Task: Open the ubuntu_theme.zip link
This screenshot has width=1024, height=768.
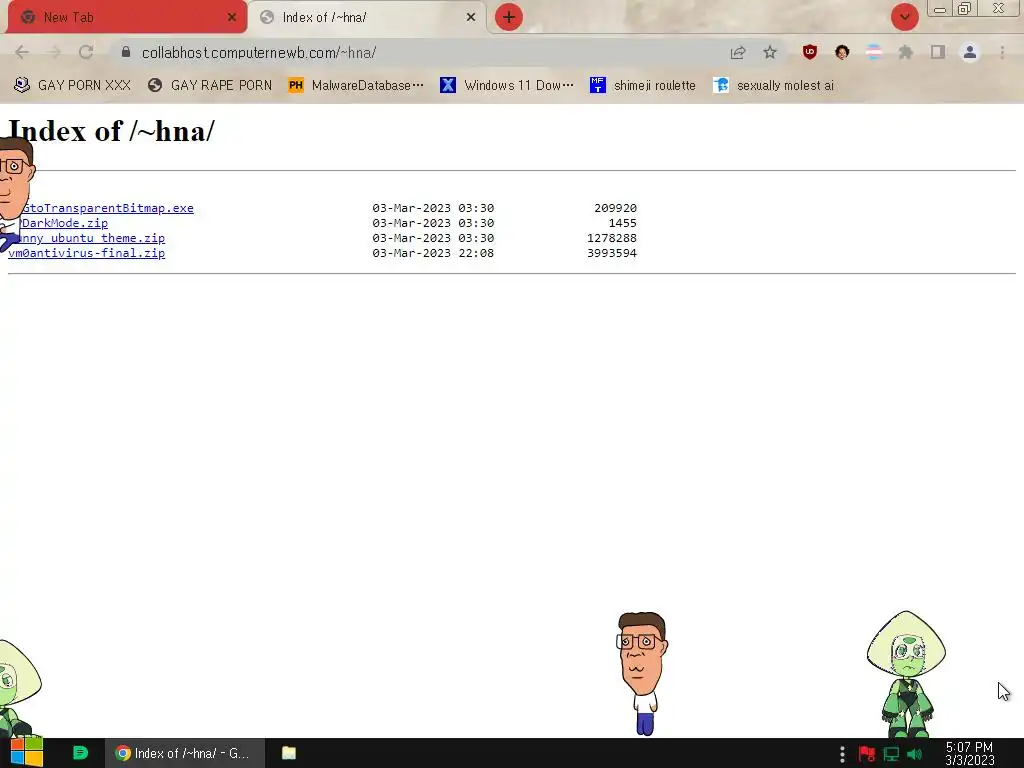Action: pos(92,238)
